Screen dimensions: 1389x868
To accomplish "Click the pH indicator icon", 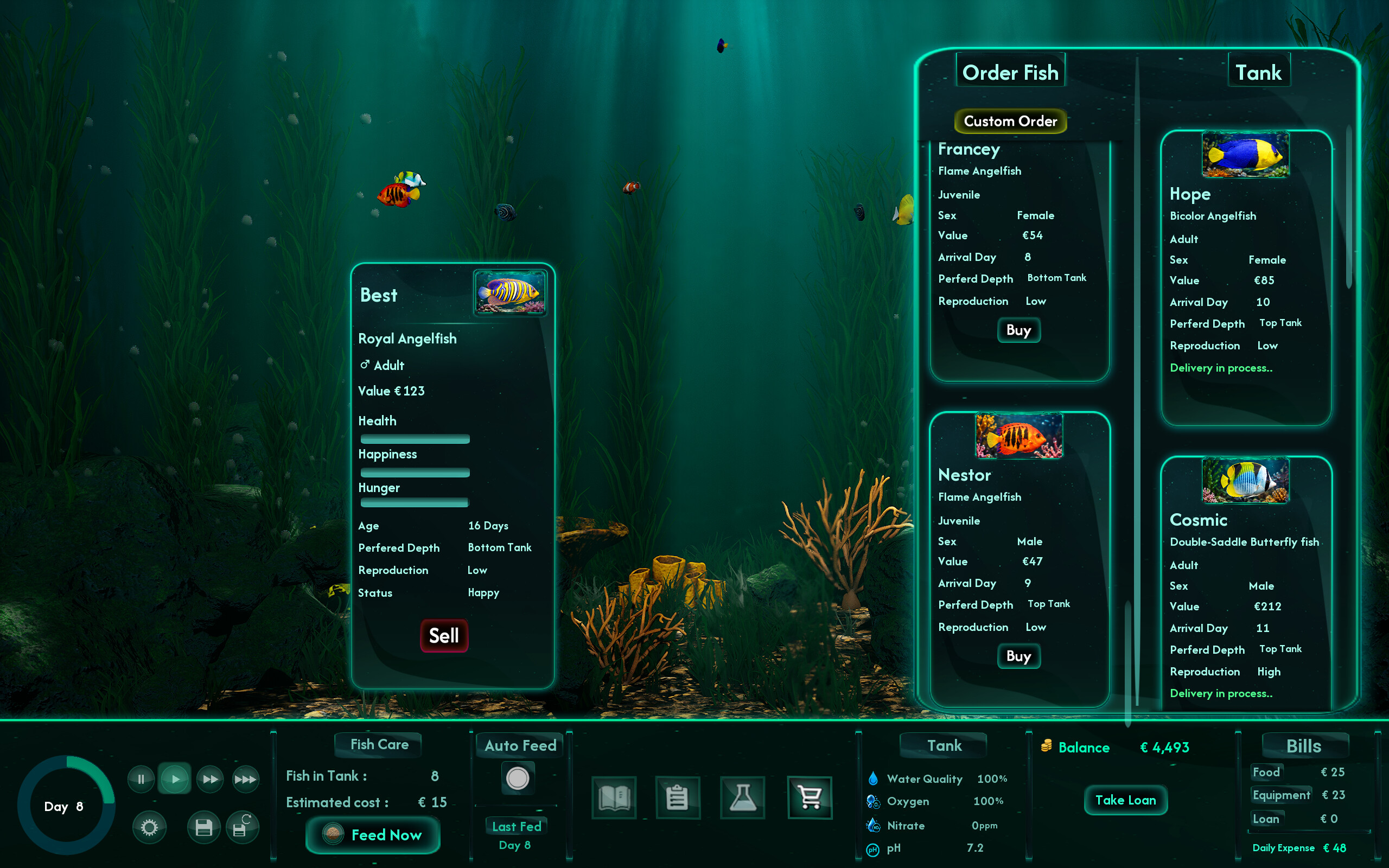I will click(873, 850).
